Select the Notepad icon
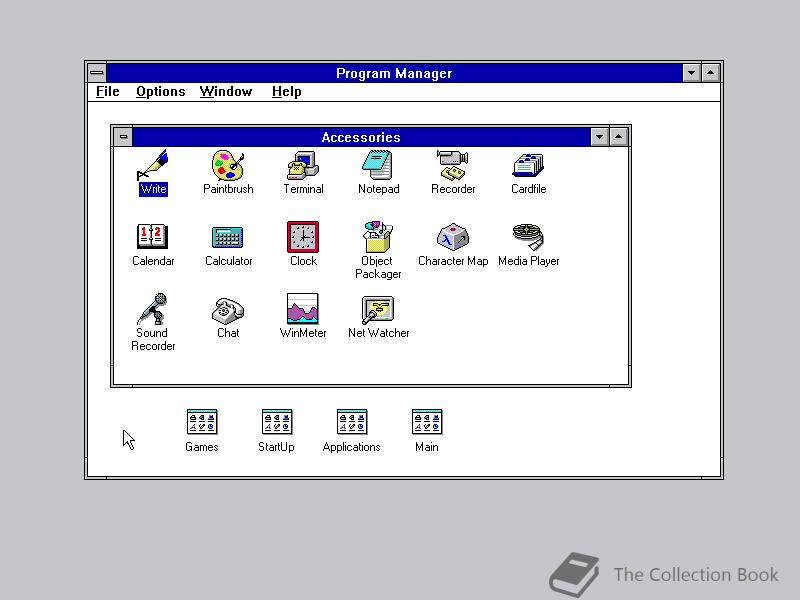Viewport: 800px width, 600px height. (378, 165)
